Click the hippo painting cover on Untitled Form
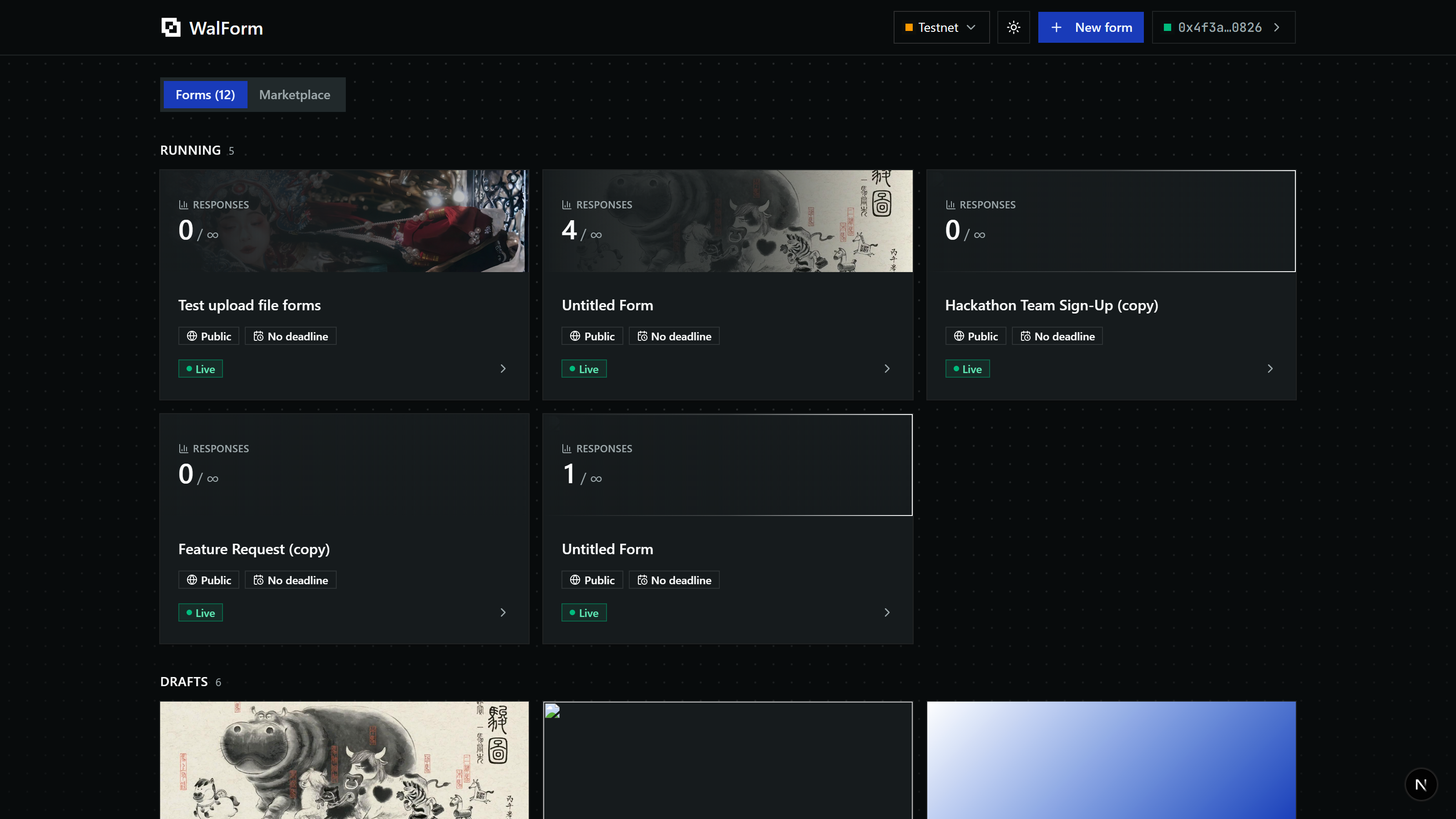Image resolution: width=1456 pixels, height=819 pixels. [x=728, y=221]
